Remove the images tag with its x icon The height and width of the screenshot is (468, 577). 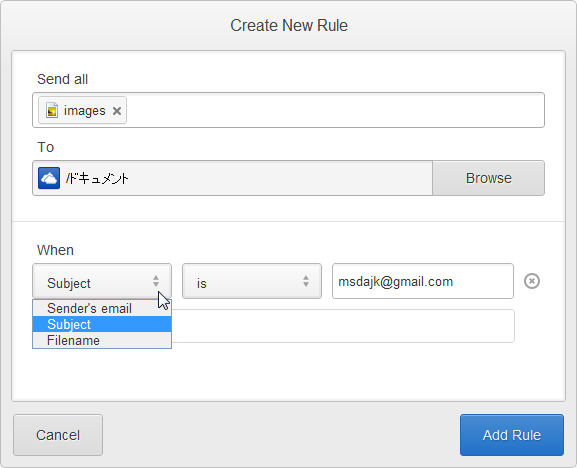pyautogui.click(x=117, y=111)
